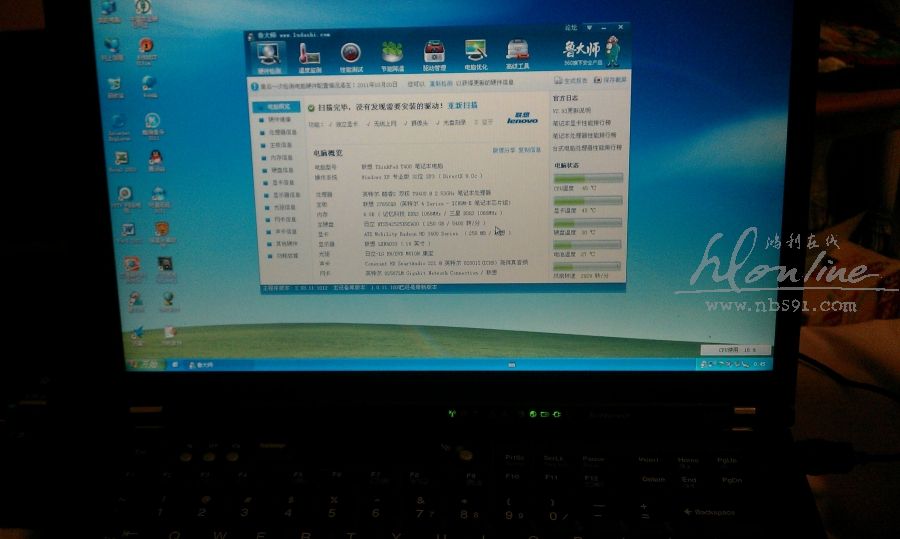This screenshot has width=900, height=539.
Task: Click 微博分享 share link
Action: pyautogui.click(x=503, y=151)
